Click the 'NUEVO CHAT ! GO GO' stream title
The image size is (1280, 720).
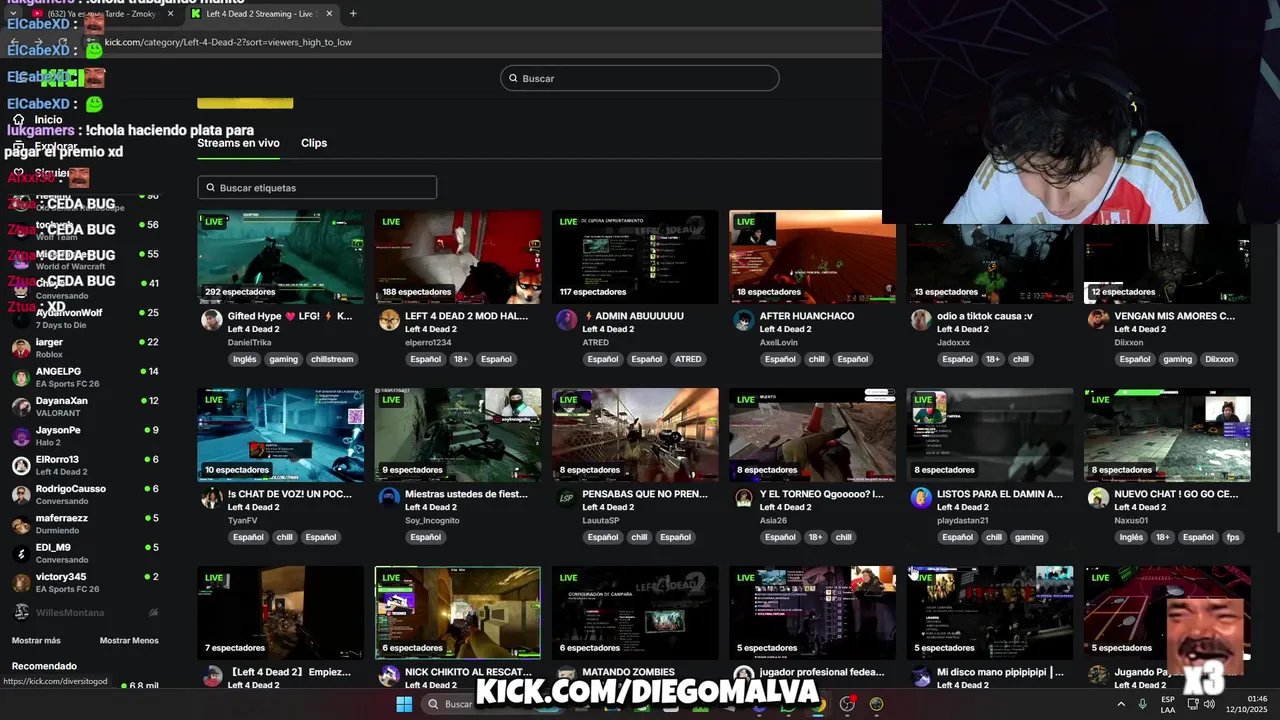(1176, 494)
